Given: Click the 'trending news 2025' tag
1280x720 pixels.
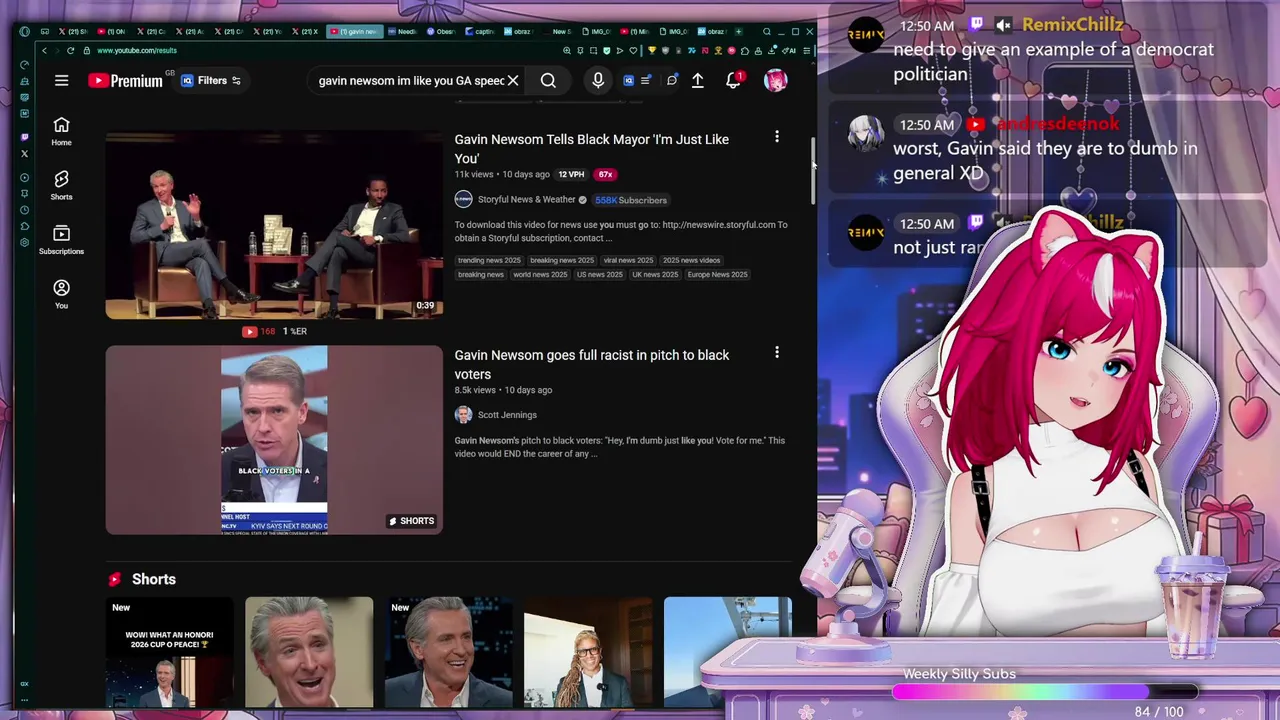Looking at the screenshot, I should (x=489, y=261).
